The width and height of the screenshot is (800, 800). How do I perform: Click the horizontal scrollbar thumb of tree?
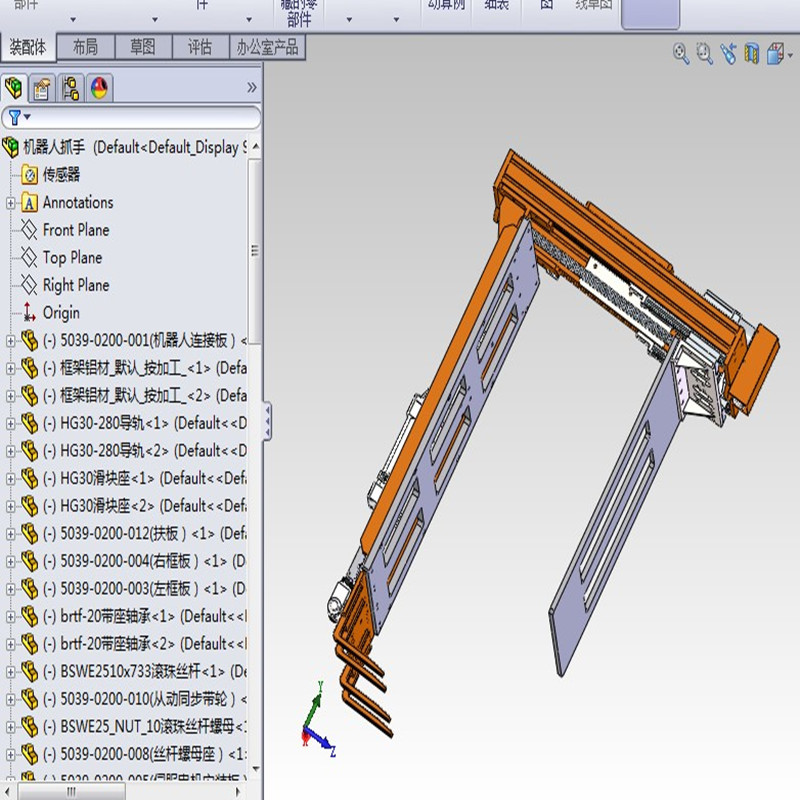point(71,792)
